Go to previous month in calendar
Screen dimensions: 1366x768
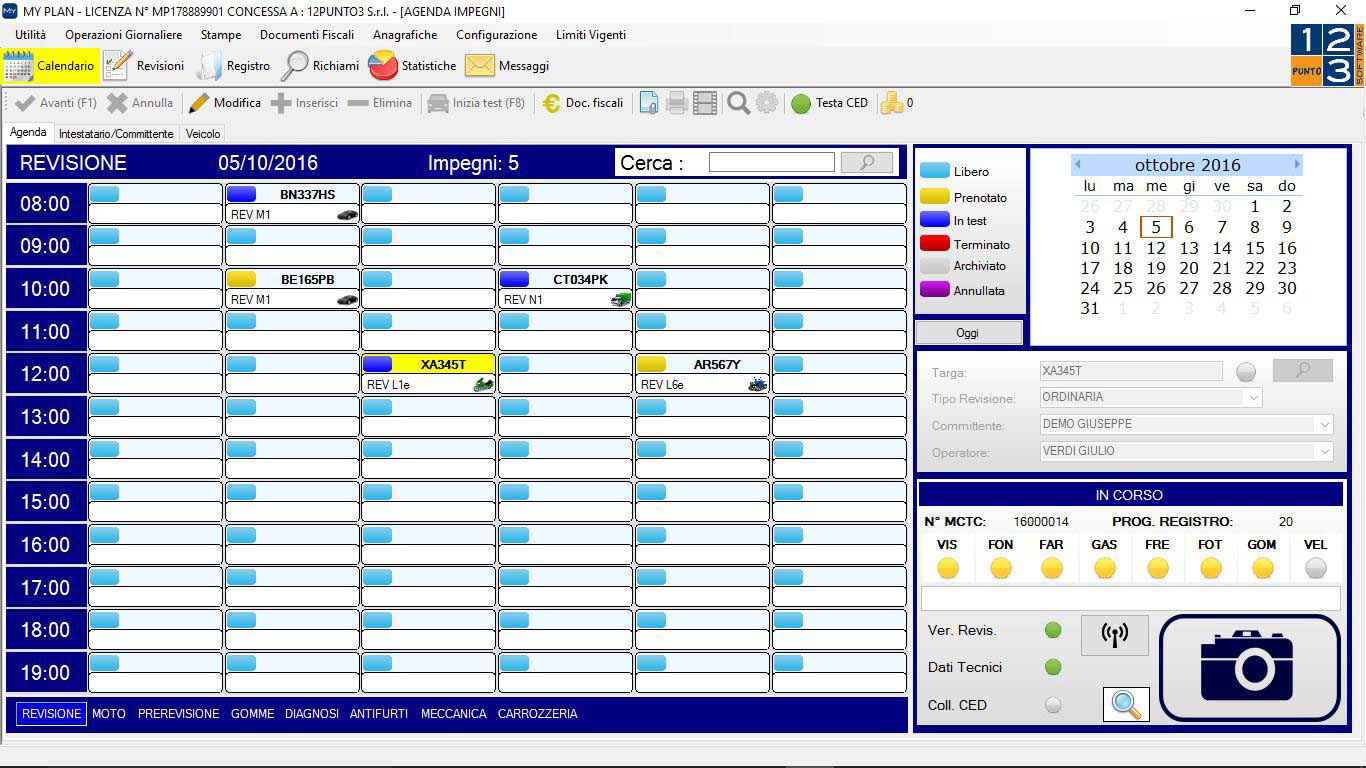tap(1077, 164)
